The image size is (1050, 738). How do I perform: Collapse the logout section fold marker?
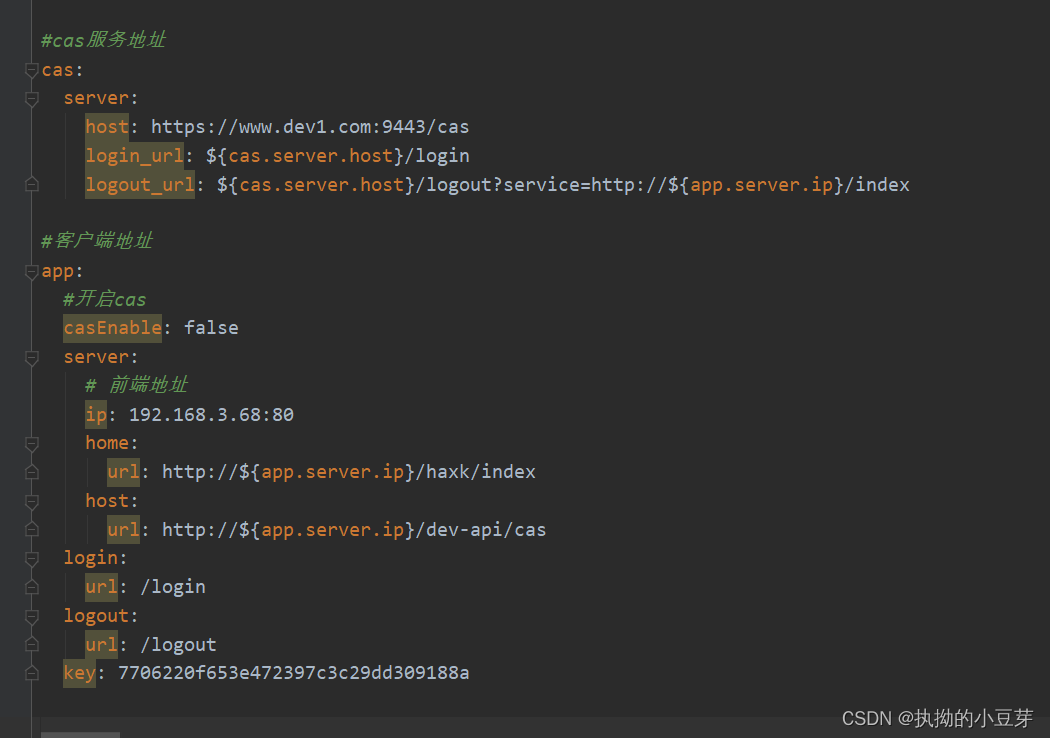coord(31,615)
